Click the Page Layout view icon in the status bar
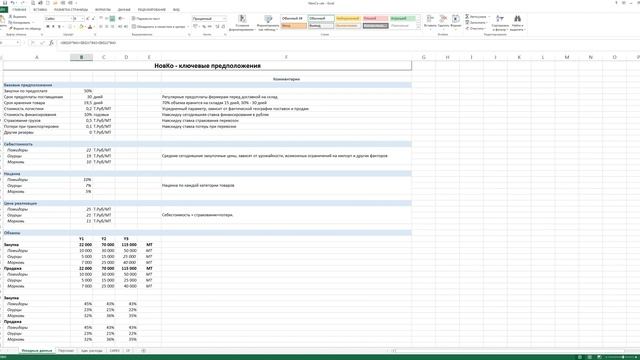This screenshot has width=640, height=360. click(x=589, y=357)
